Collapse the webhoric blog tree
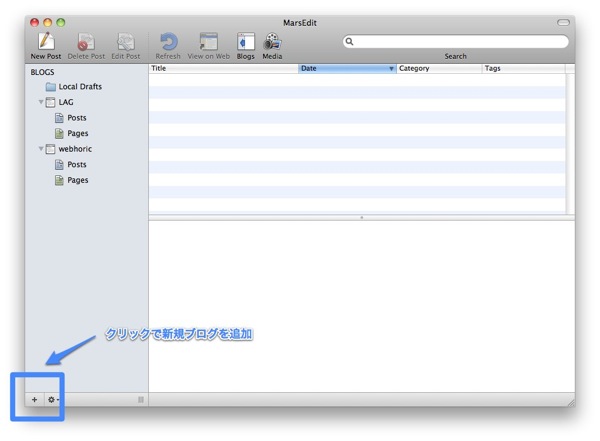This screenshot has height=441, width=600. tap(41, 149)
